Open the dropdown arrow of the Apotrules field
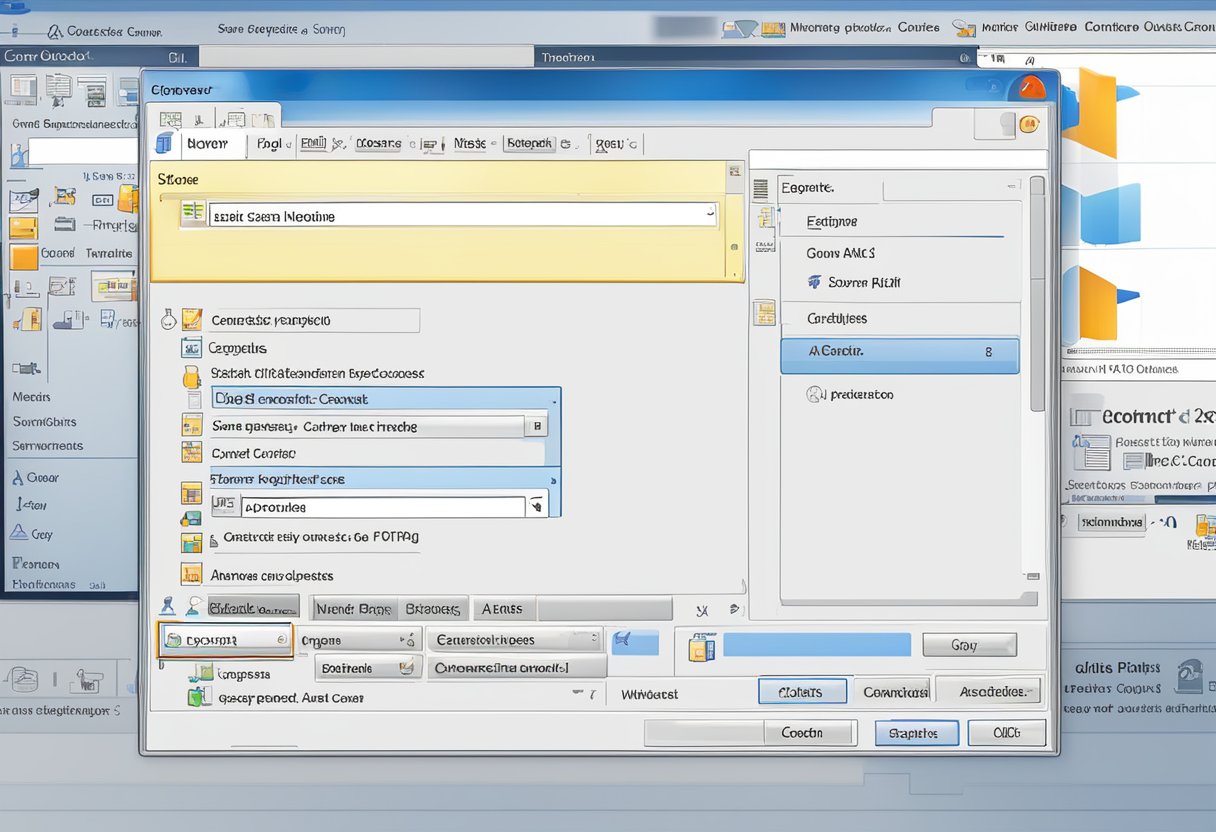Image resolution: width=1216 pixels, height=832 pixels. click(537, 507)
